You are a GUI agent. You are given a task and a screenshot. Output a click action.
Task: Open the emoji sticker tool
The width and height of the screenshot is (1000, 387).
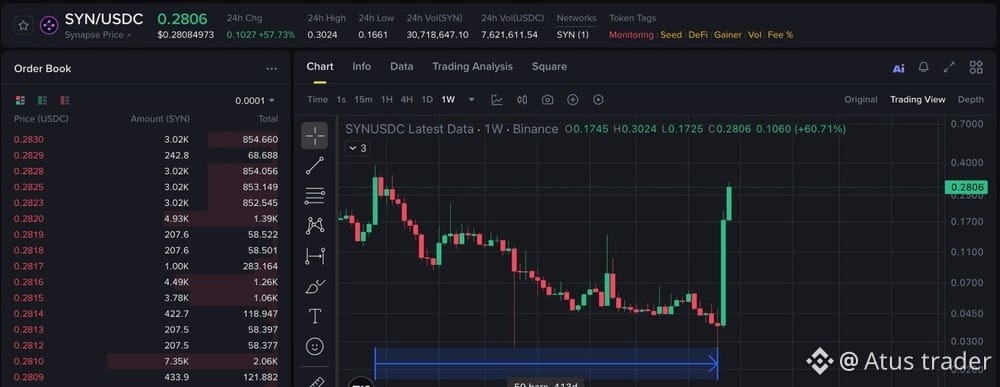[x=314, y=346]
